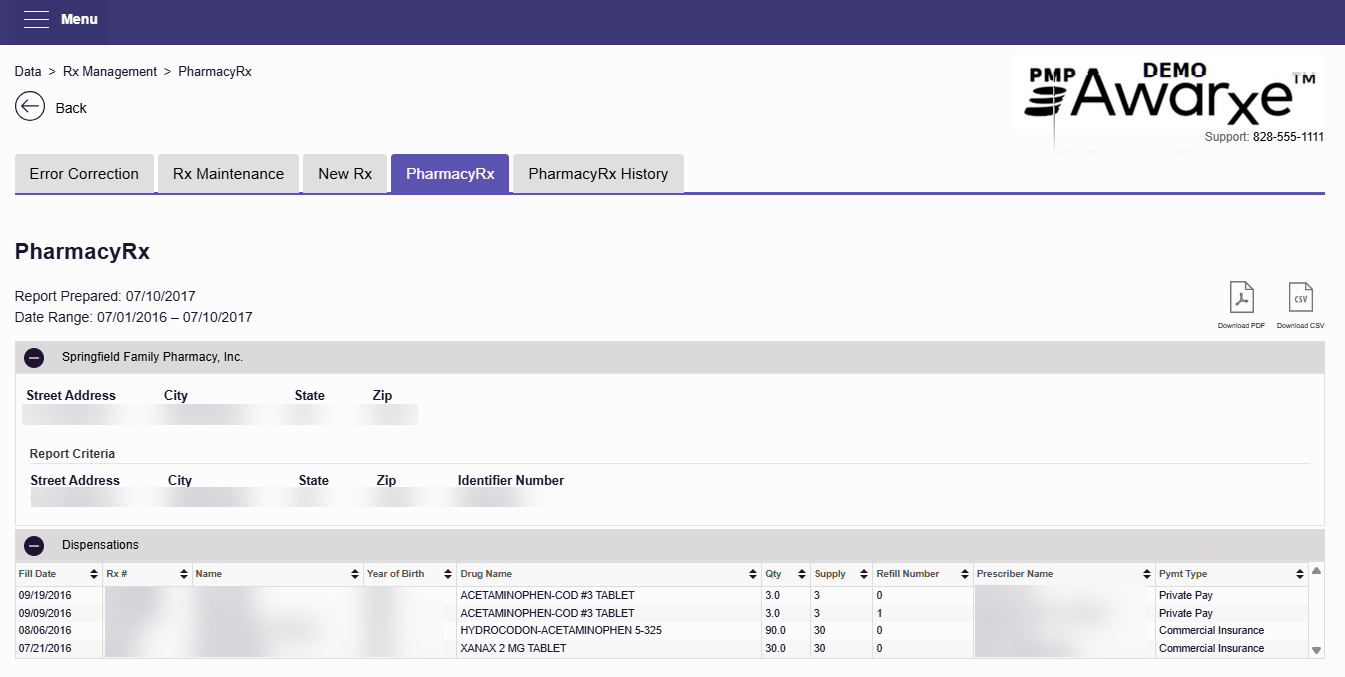Sort by Refill Number column
1345x677 pixels.
[965, 574]
